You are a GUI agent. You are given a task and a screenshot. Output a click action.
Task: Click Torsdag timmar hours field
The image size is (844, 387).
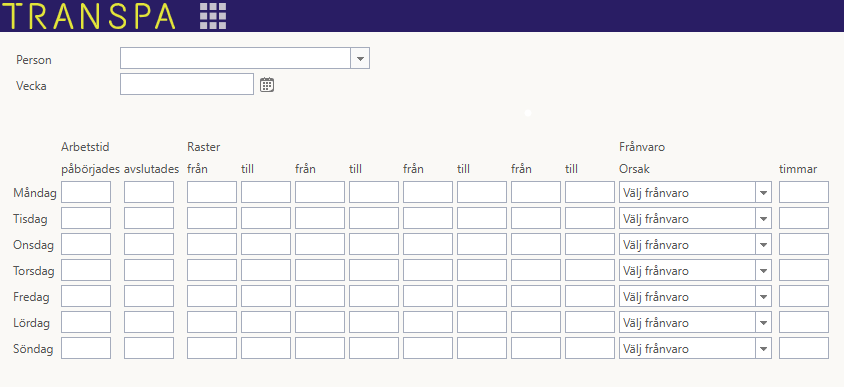point(804,270)
